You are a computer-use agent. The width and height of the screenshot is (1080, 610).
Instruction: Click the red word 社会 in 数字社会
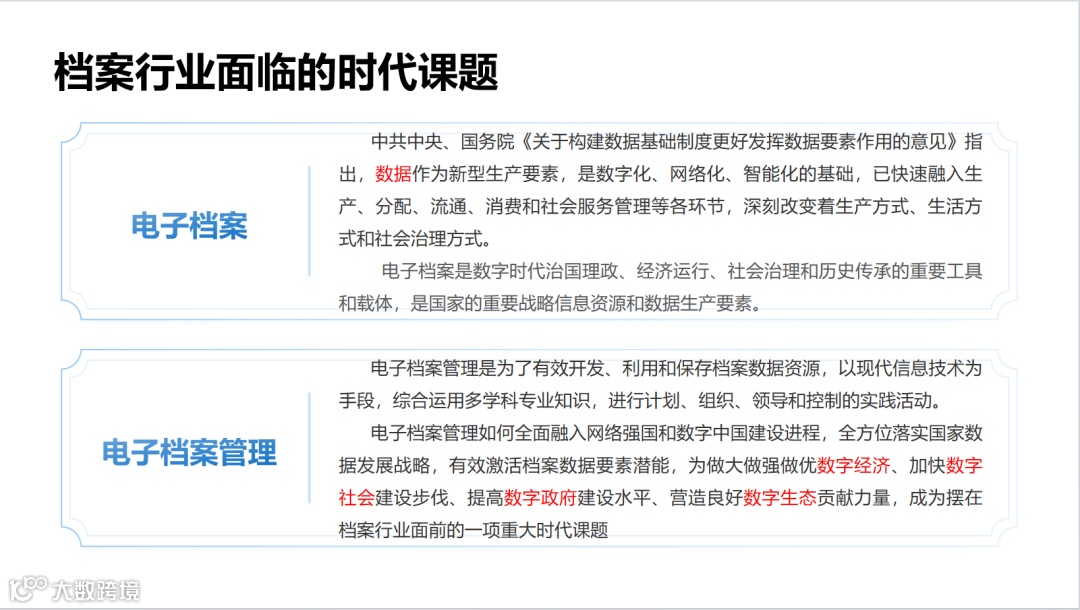pyautogui.click(x=356, y=498)
